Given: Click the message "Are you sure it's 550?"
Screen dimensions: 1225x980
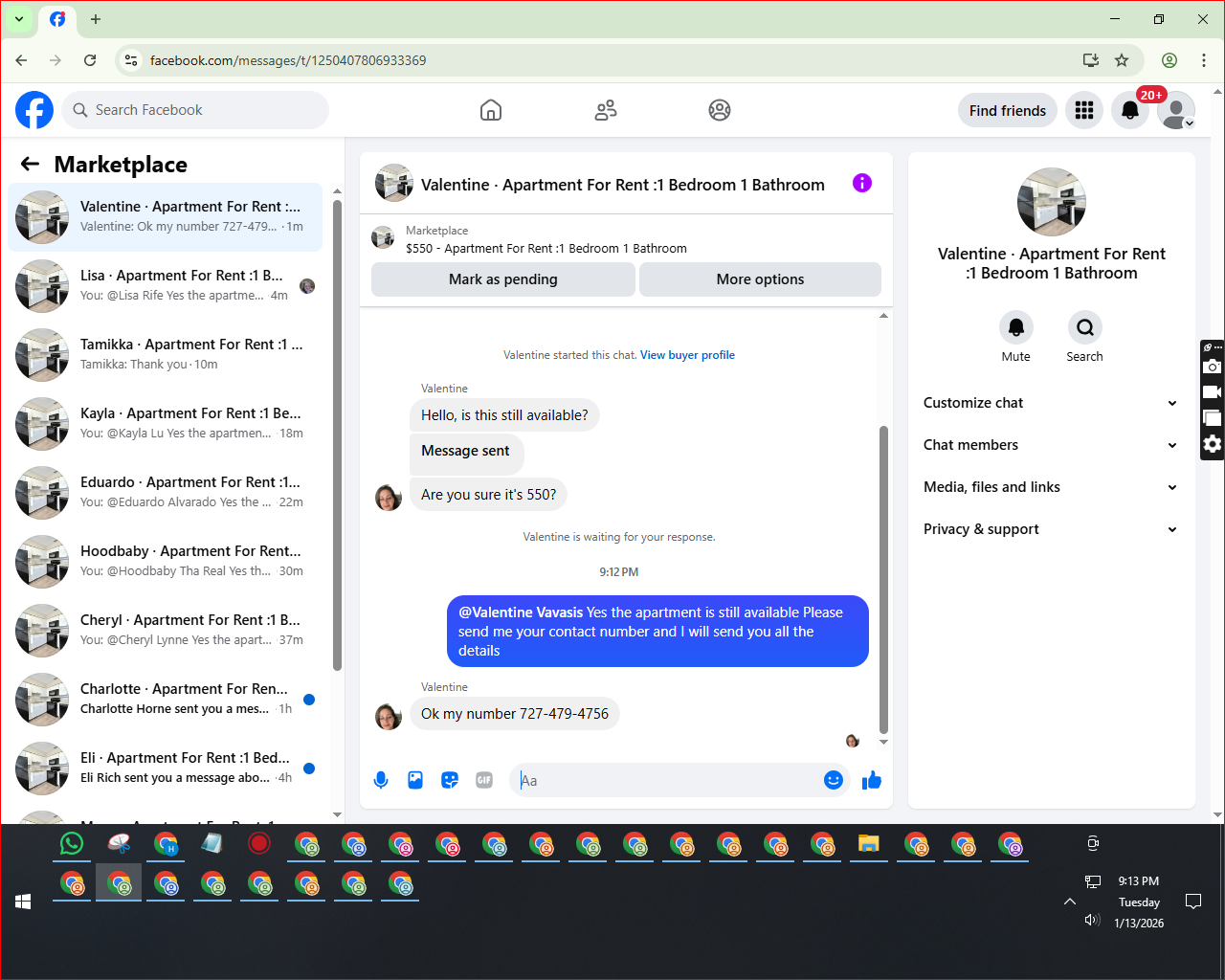Looking at the screenshot, I should (x=488, y=495).
